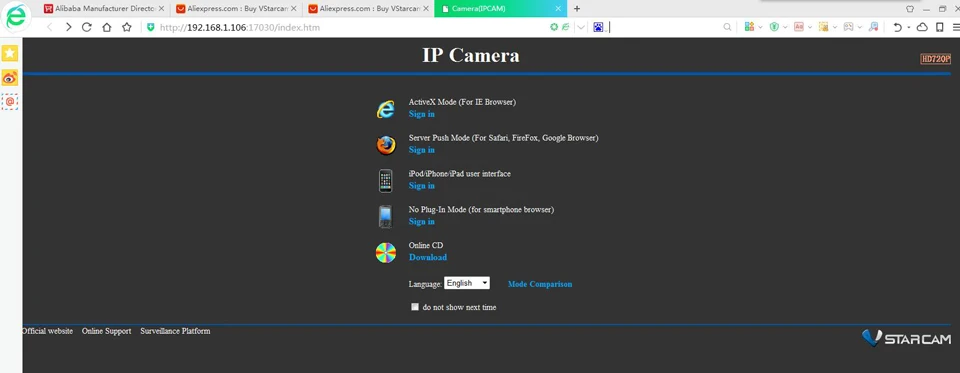Expand the address bar history dropdown arrow

click(x=580, y=27)
